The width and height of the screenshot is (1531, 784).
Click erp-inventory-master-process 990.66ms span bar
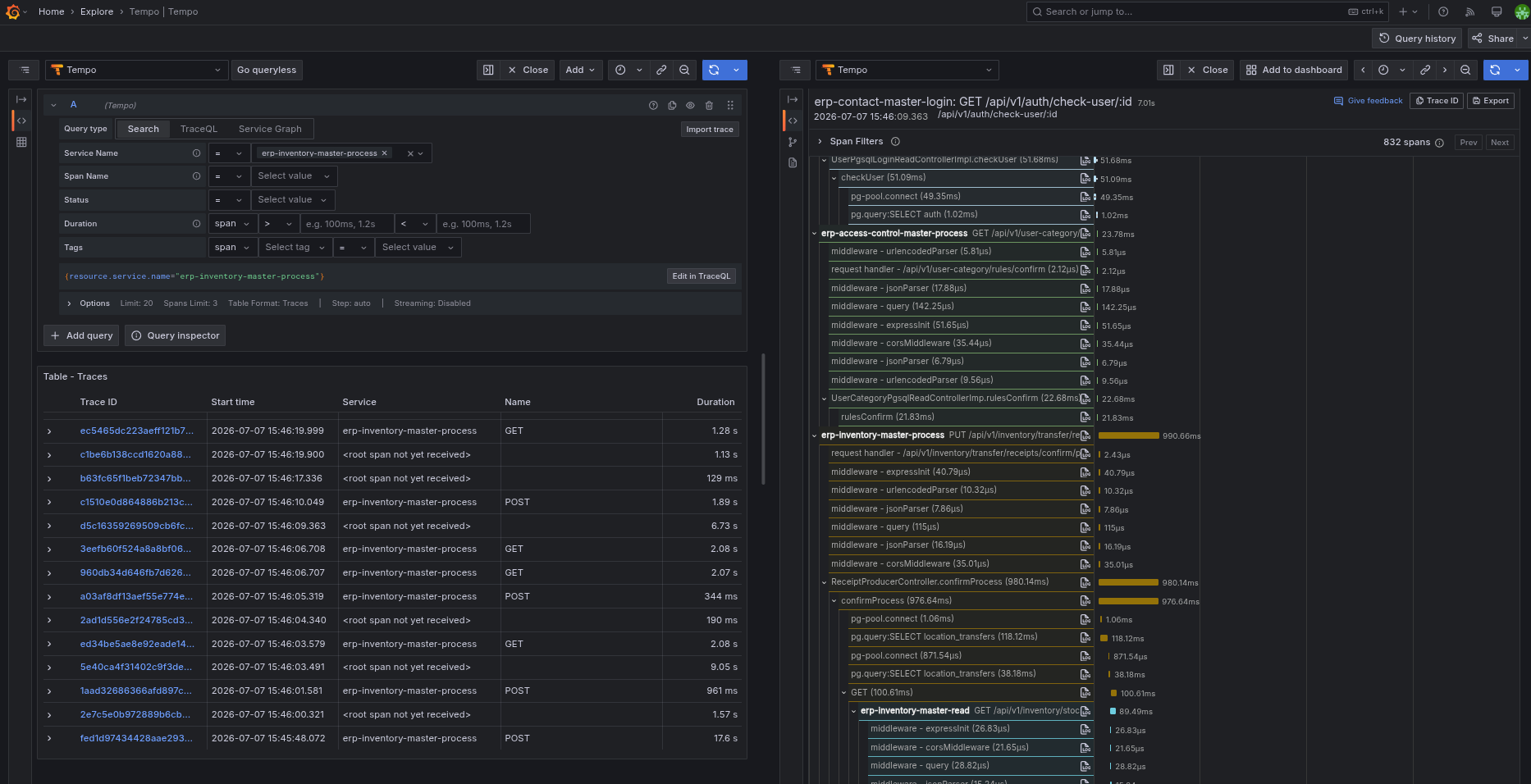[x=1129, y=435]
